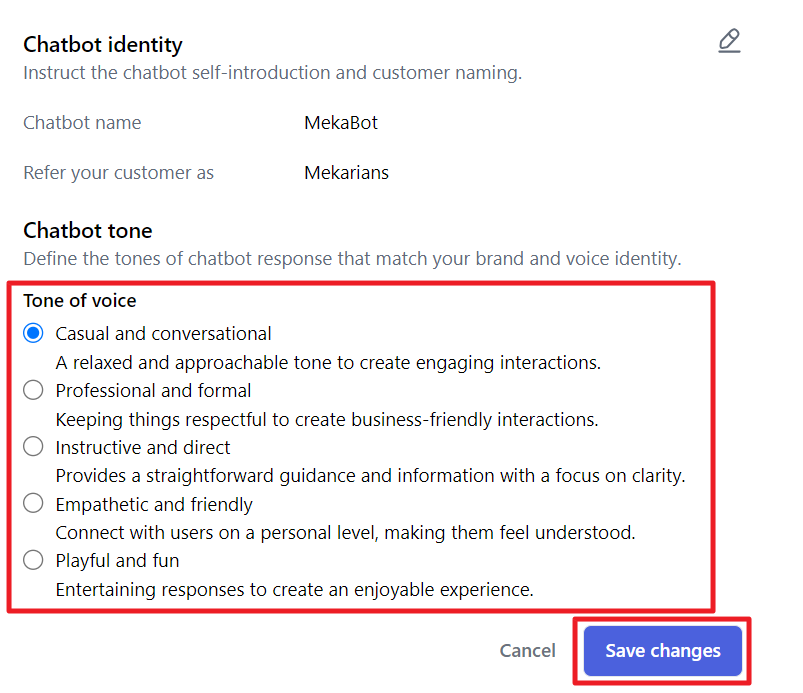Select the Empathetic and friendly radio button
Screen dimensions: 803x693
pyautogui.click(x=33, y=503)
